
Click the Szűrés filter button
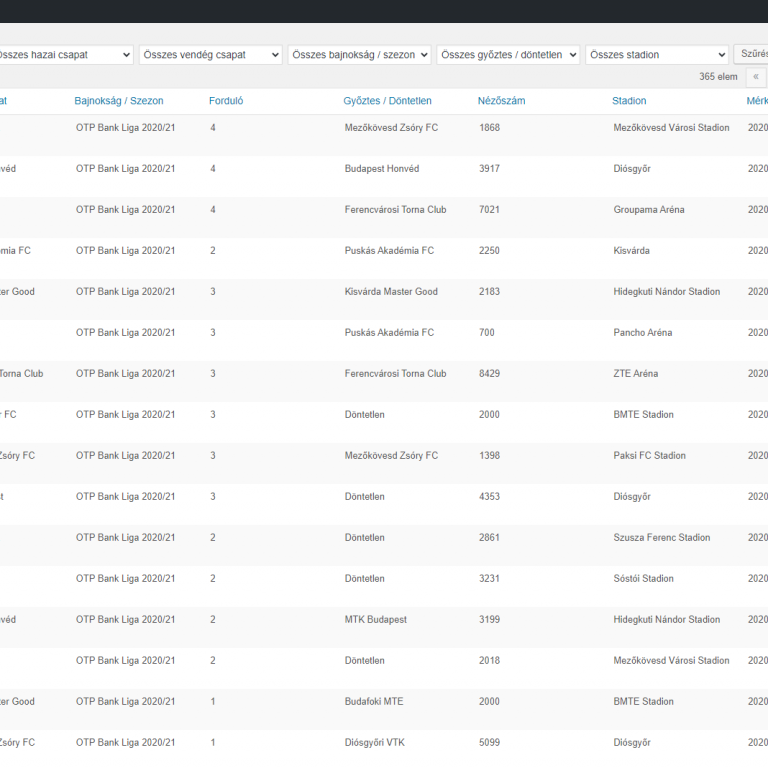(x=752, y=55)
